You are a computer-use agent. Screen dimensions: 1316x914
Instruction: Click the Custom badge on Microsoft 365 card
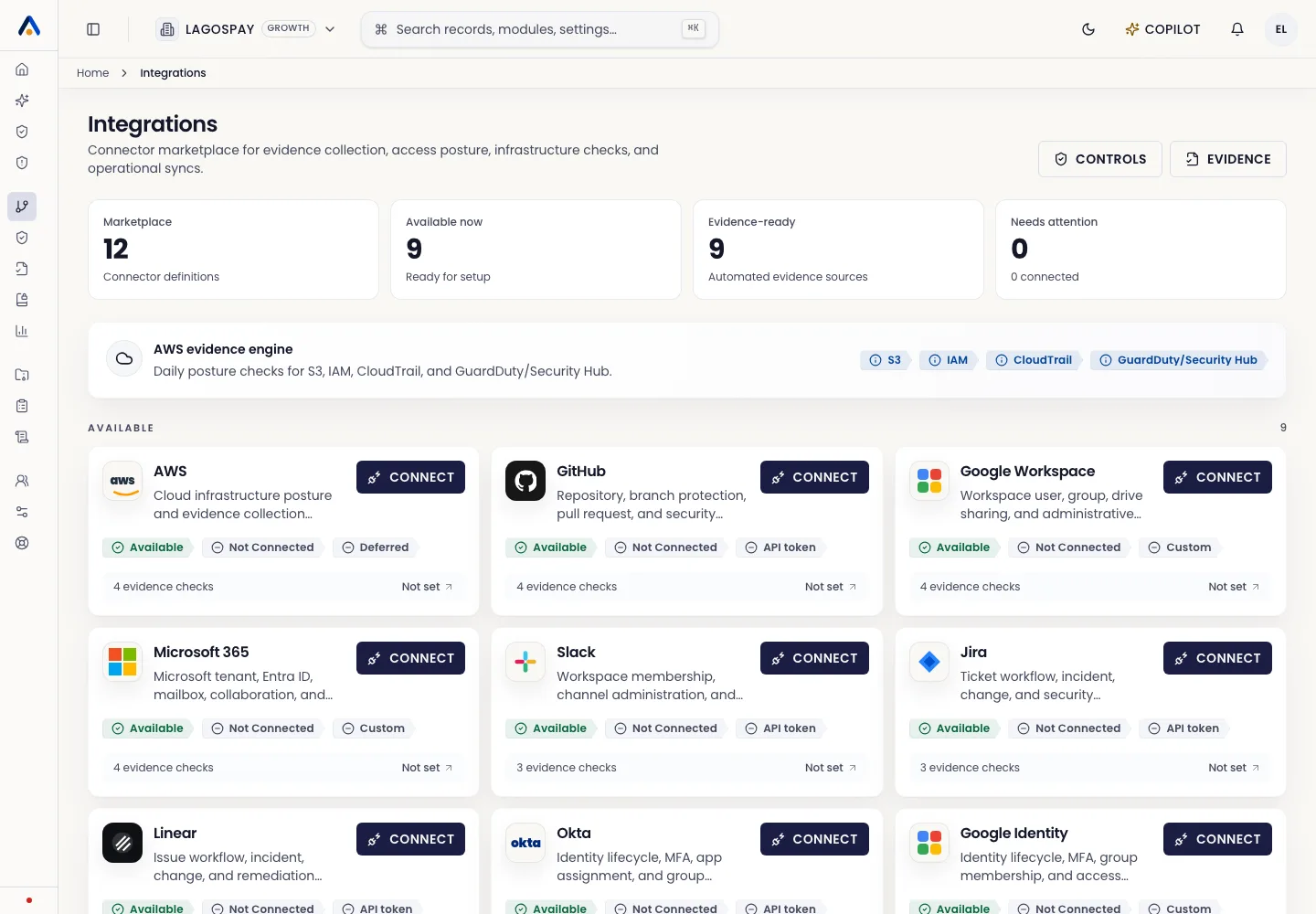[x=374, y=728]
